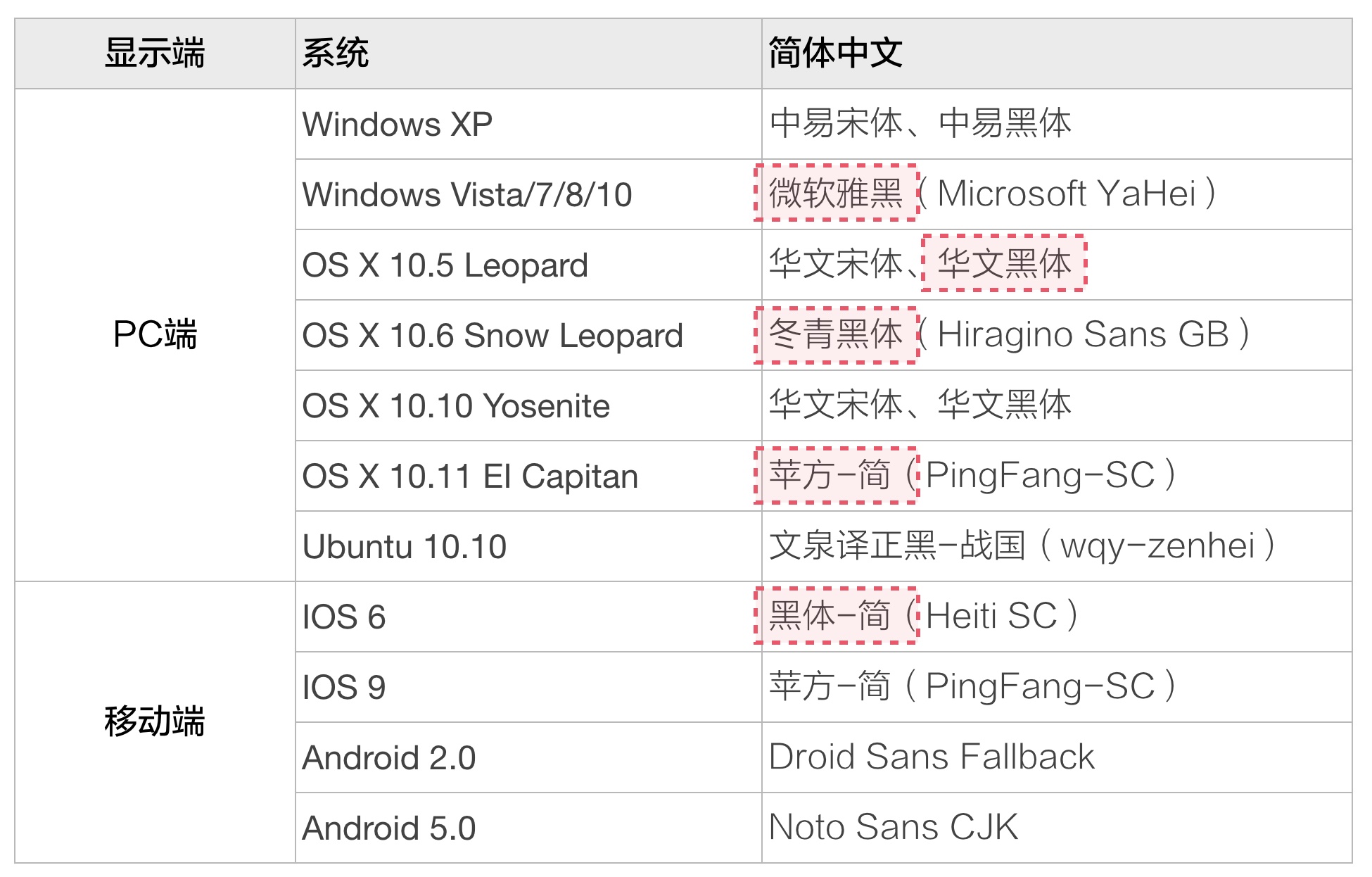Click the Windows XP system cell

tap(397, 125)
